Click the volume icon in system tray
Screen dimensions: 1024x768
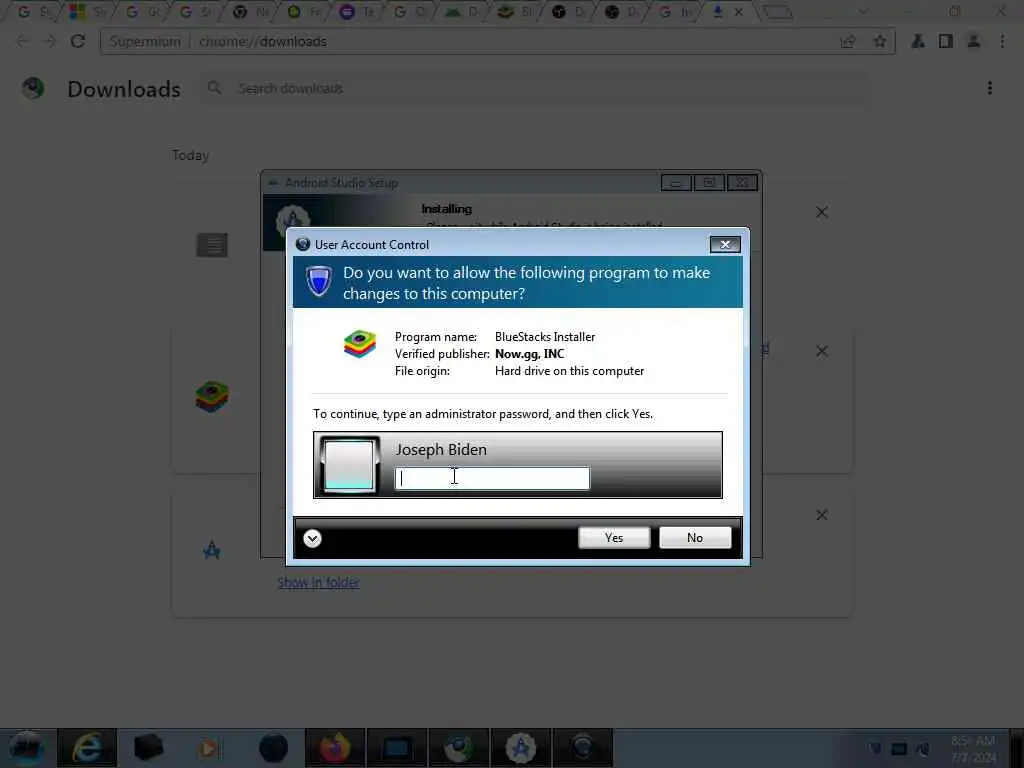[923, 748]
